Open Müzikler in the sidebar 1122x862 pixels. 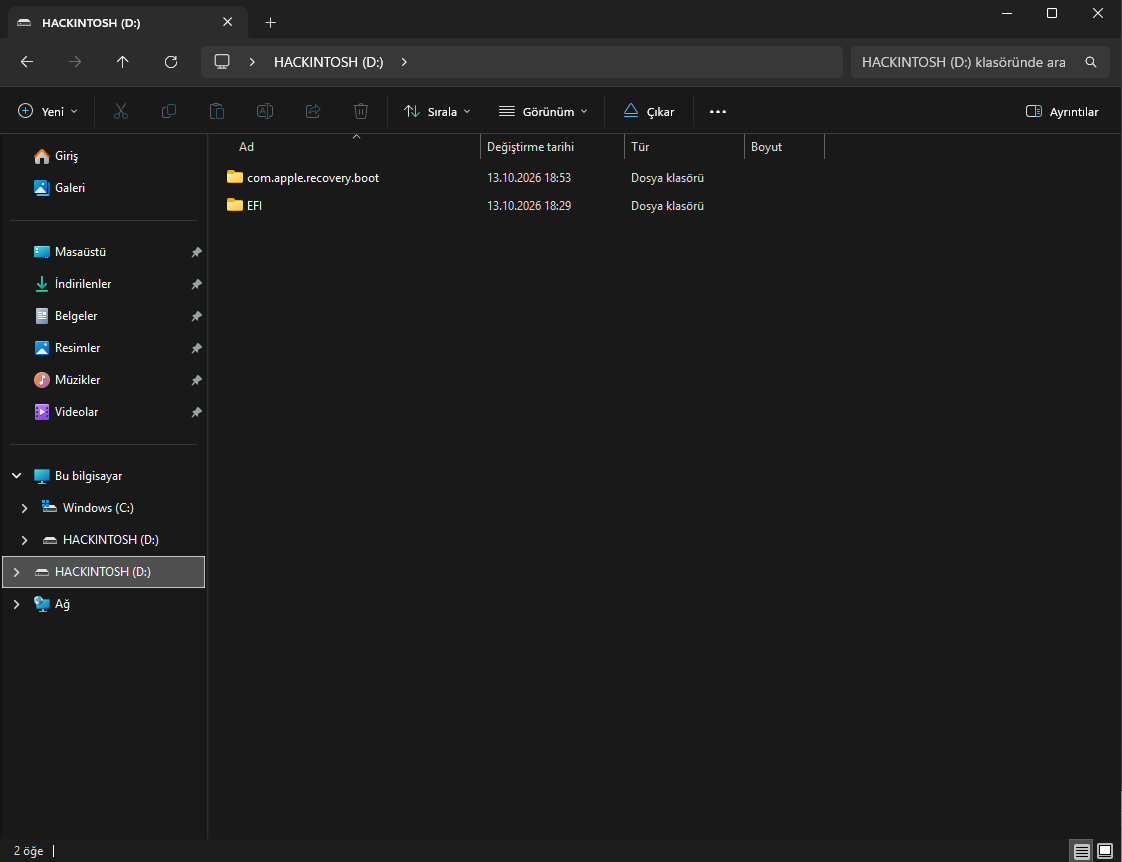coord(104,380)
